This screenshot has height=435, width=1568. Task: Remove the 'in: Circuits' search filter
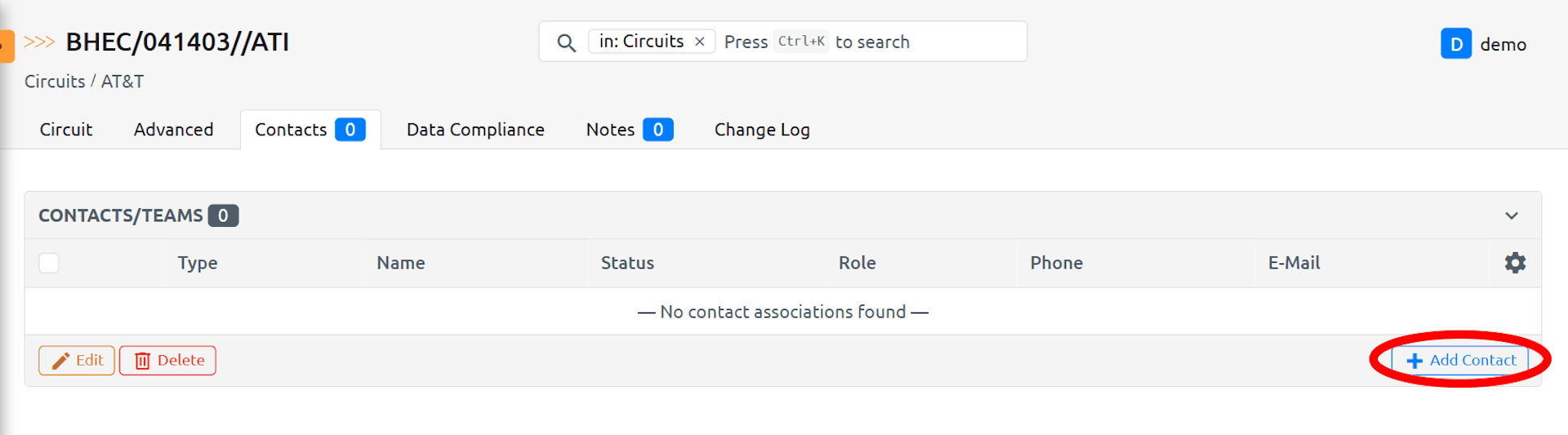click(700, 42)
